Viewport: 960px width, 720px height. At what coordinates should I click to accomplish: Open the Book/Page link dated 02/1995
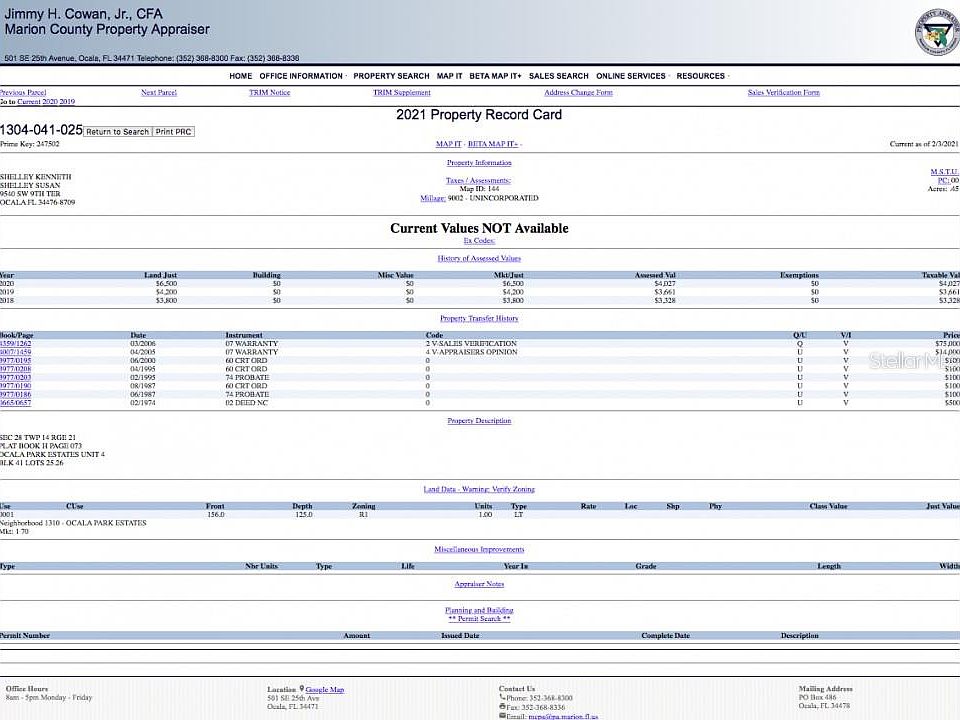coord(15,378)
